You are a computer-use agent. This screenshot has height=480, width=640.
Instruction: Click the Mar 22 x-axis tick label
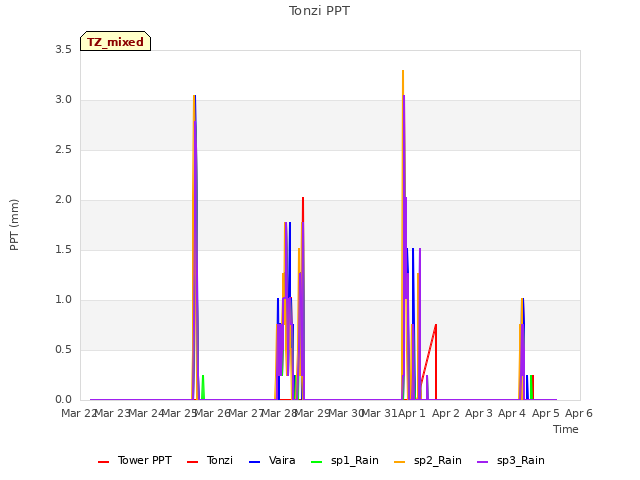79,413
